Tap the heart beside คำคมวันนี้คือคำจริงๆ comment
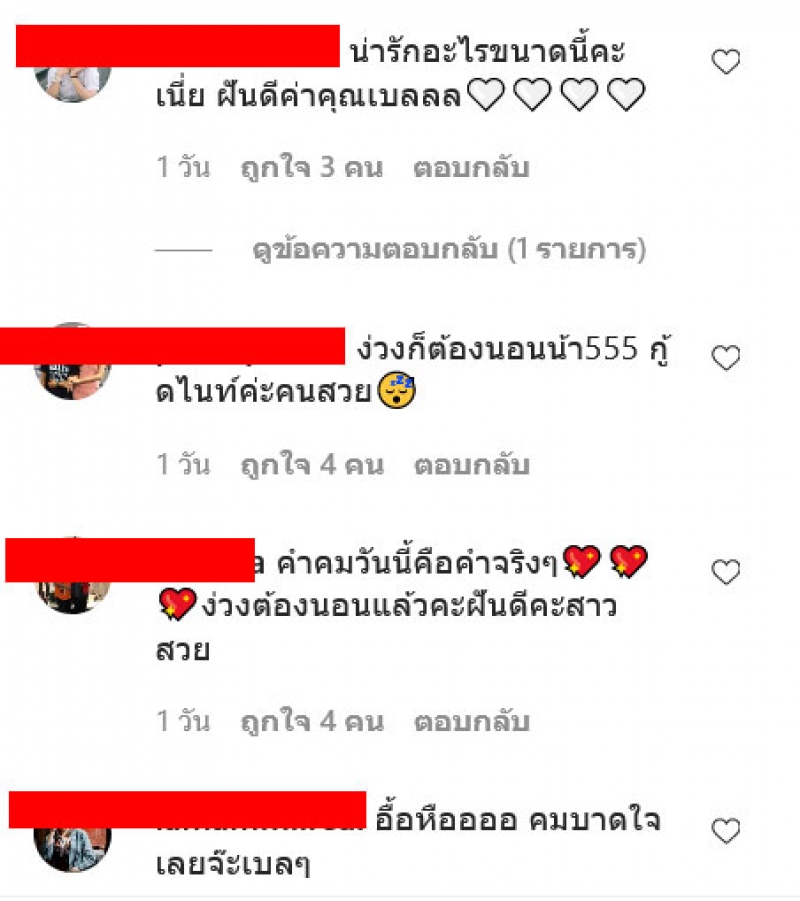This screenshot has width=800, height=901. [726, 572]
